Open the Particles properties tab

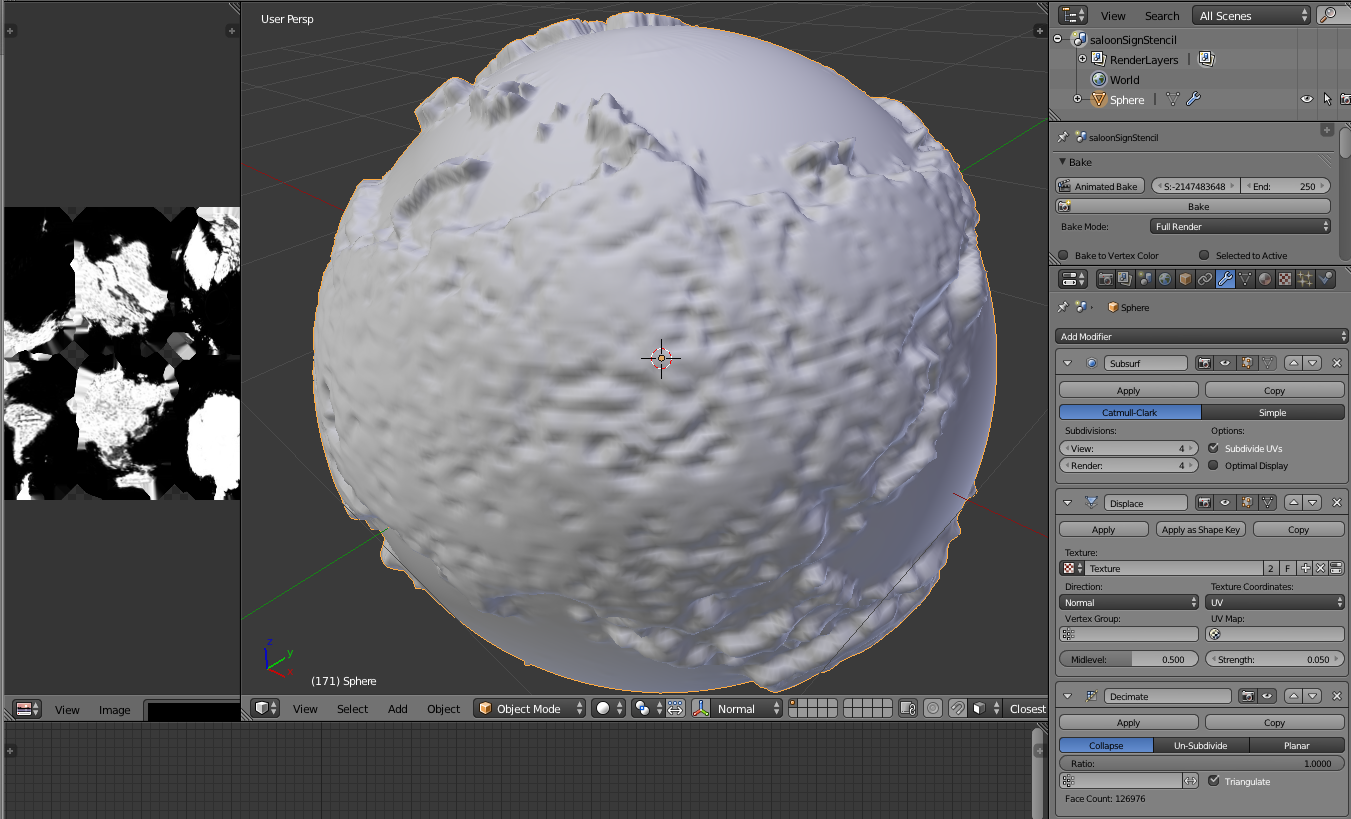coord(1305,279)
